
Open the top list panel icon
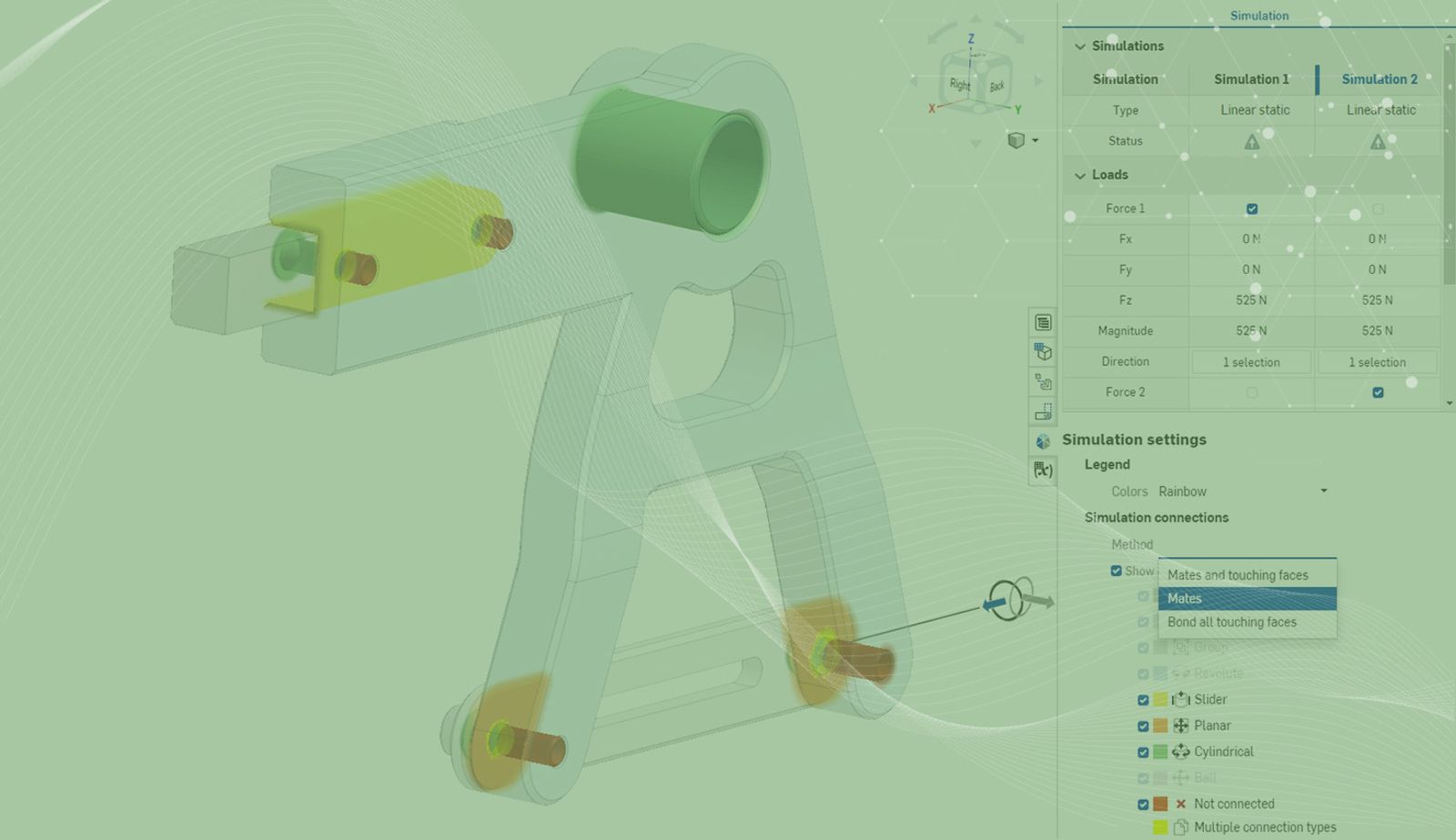coord(1043,323)
